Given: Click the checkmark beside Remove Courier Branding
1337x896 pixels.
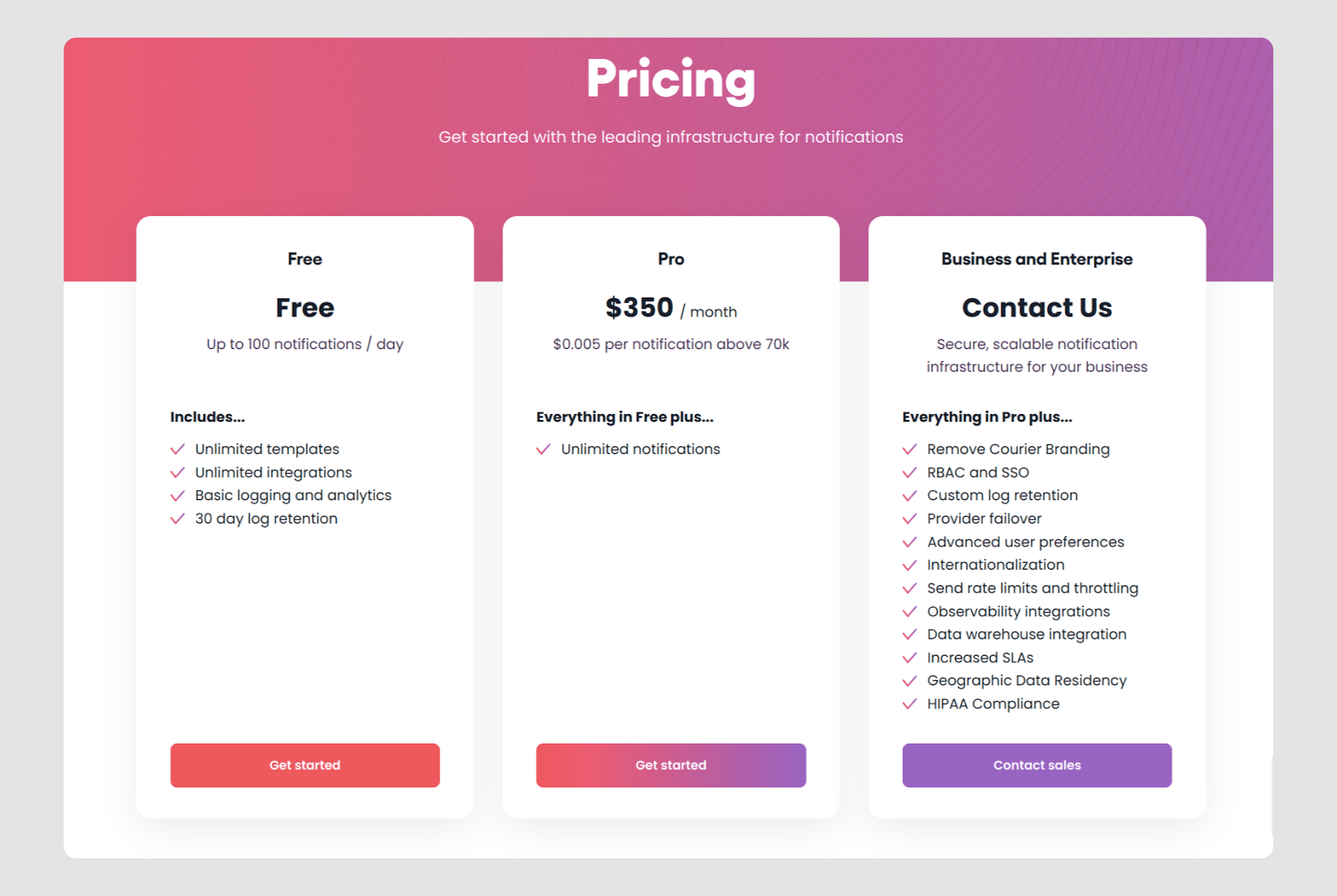Looking at the screenshot, I should [x=910, y=449].
